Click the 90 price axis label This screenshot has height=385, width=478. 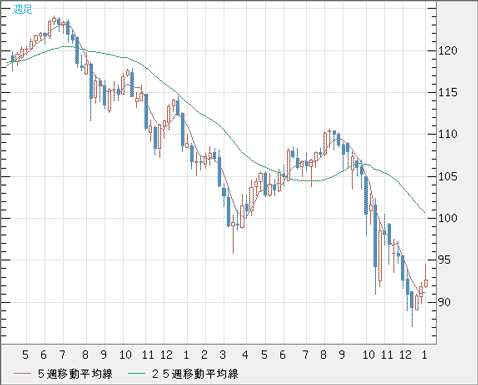[x=444, y=302]
